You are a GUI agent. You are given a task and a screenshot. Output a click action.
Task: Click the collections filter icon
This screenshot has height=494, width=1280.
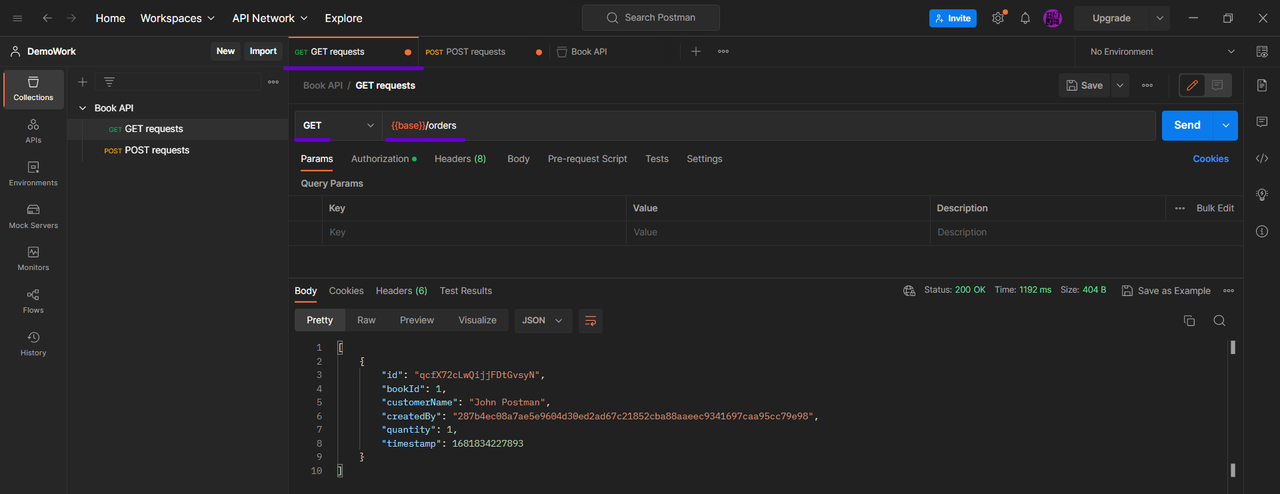(x=109, y=82)
